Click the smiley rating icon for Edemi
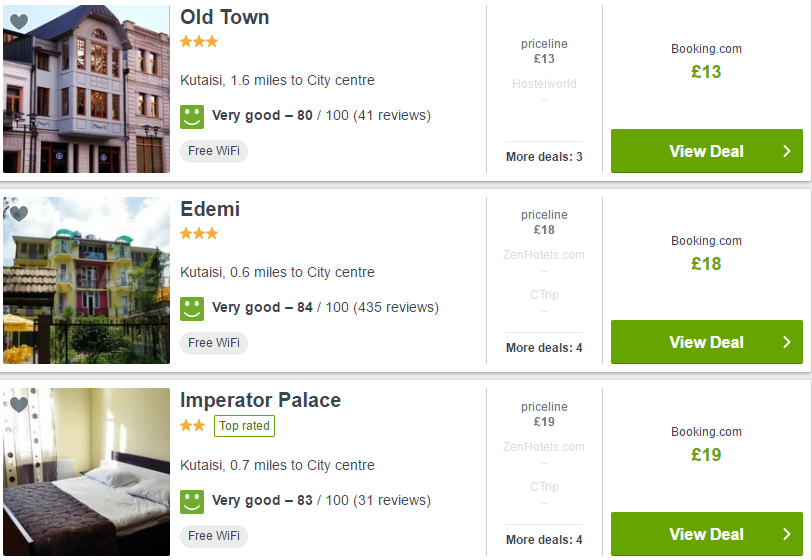The width and height of the screenshot is (812, 560). [192, 309]
